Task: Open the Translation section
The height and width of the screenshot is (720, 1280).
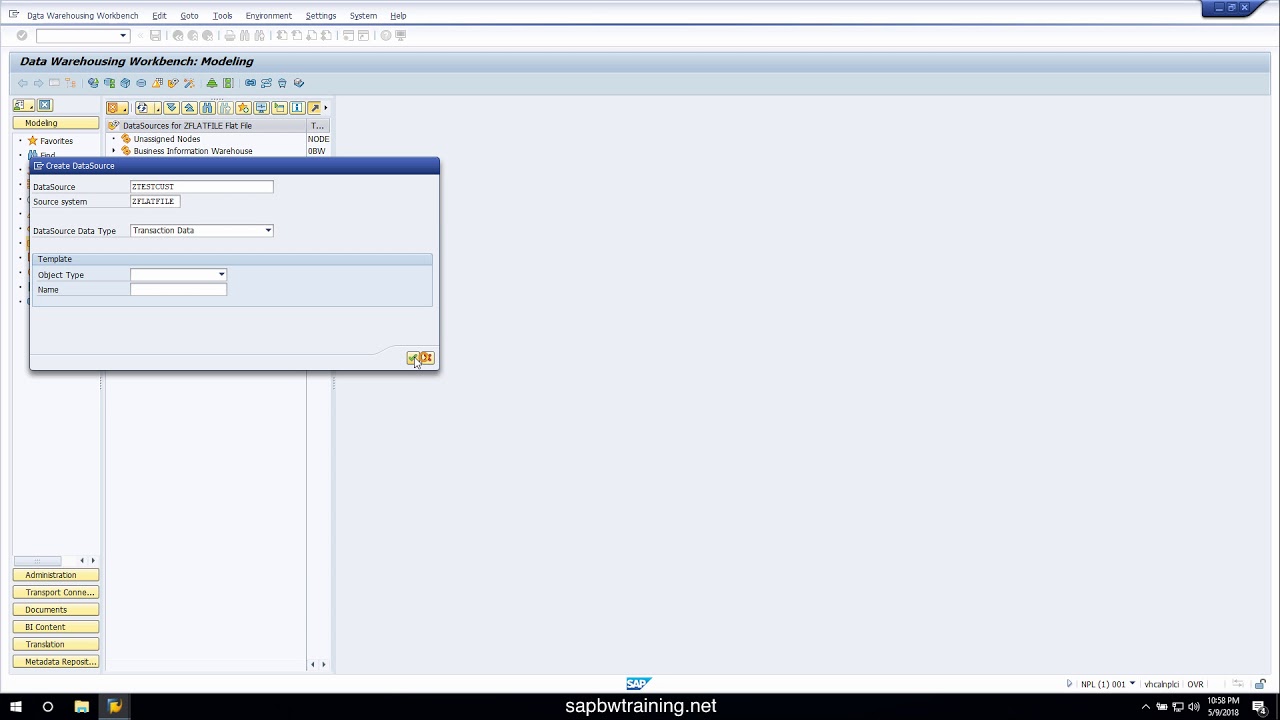Action: (56, 644)
